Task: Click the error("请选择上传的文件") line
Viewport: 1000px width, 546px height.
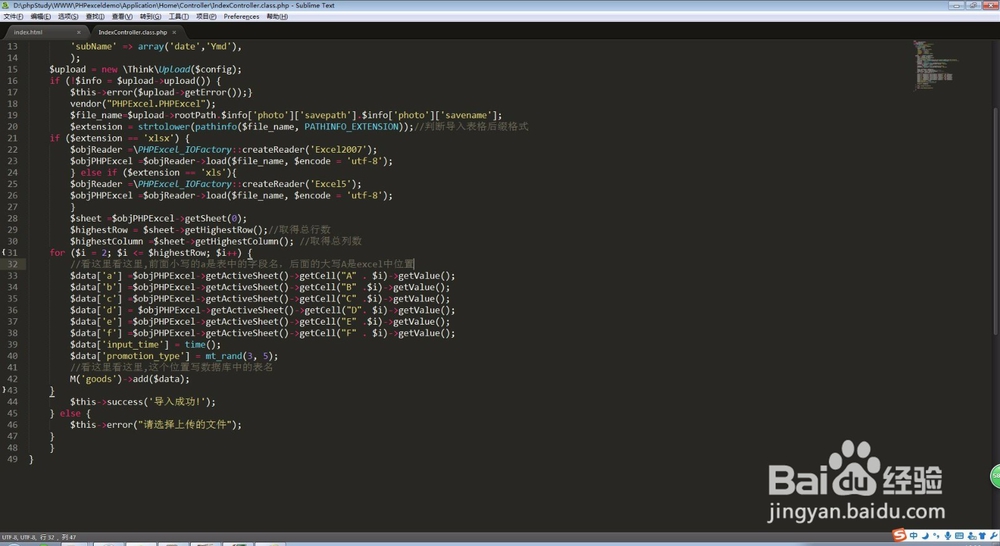Action: [156, 425]
